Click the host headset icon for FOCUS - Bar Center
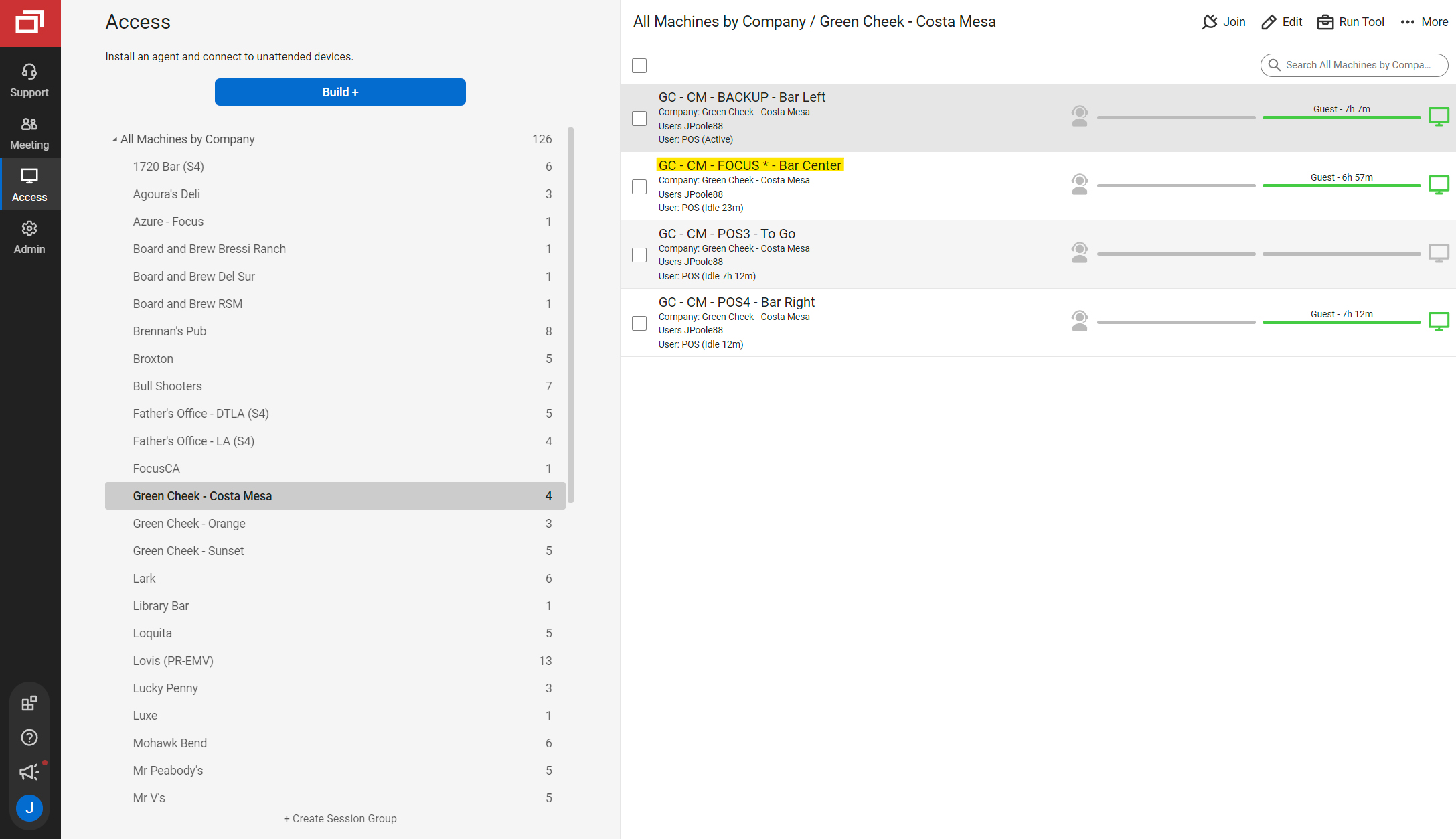This screenshot has width=1456, height=839. (x=1080, y=184)
